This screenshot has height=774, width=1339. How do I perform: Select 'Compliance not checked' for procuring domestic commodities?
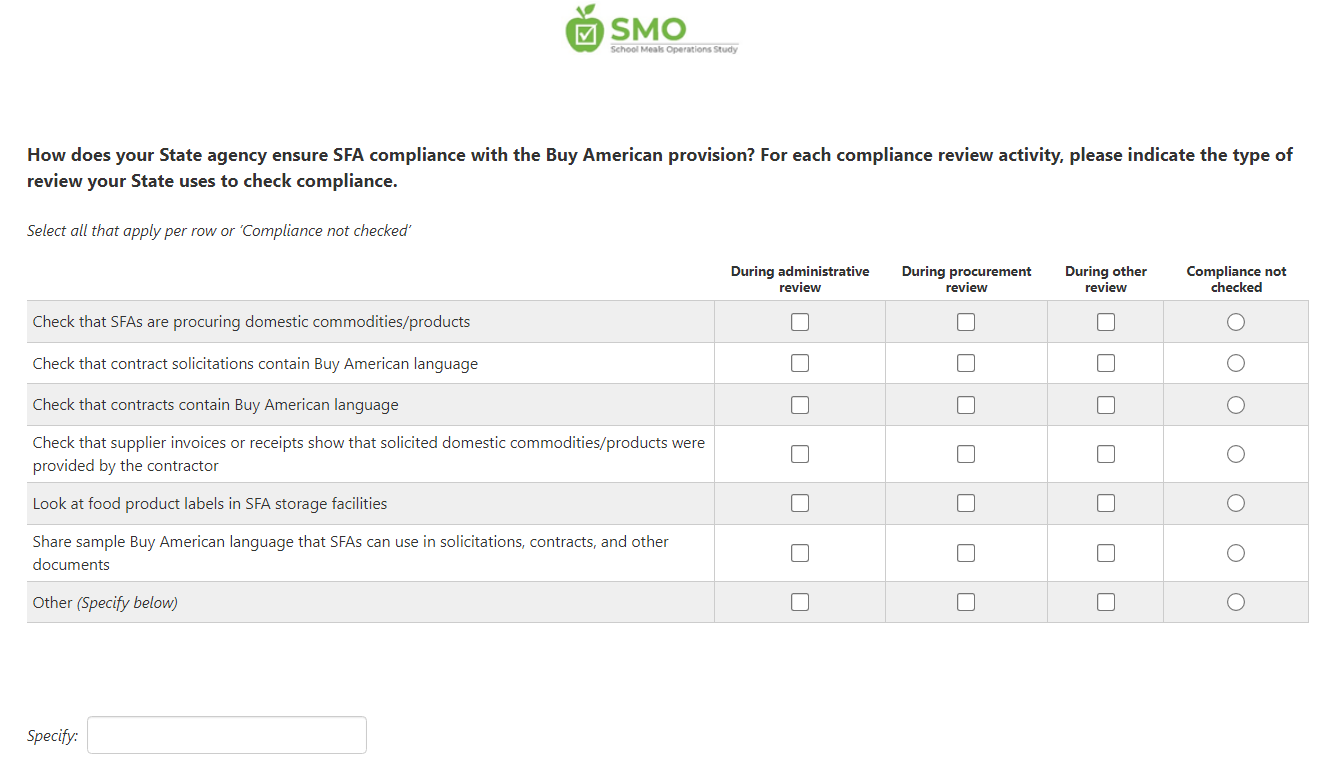(x=1236, y=322)
